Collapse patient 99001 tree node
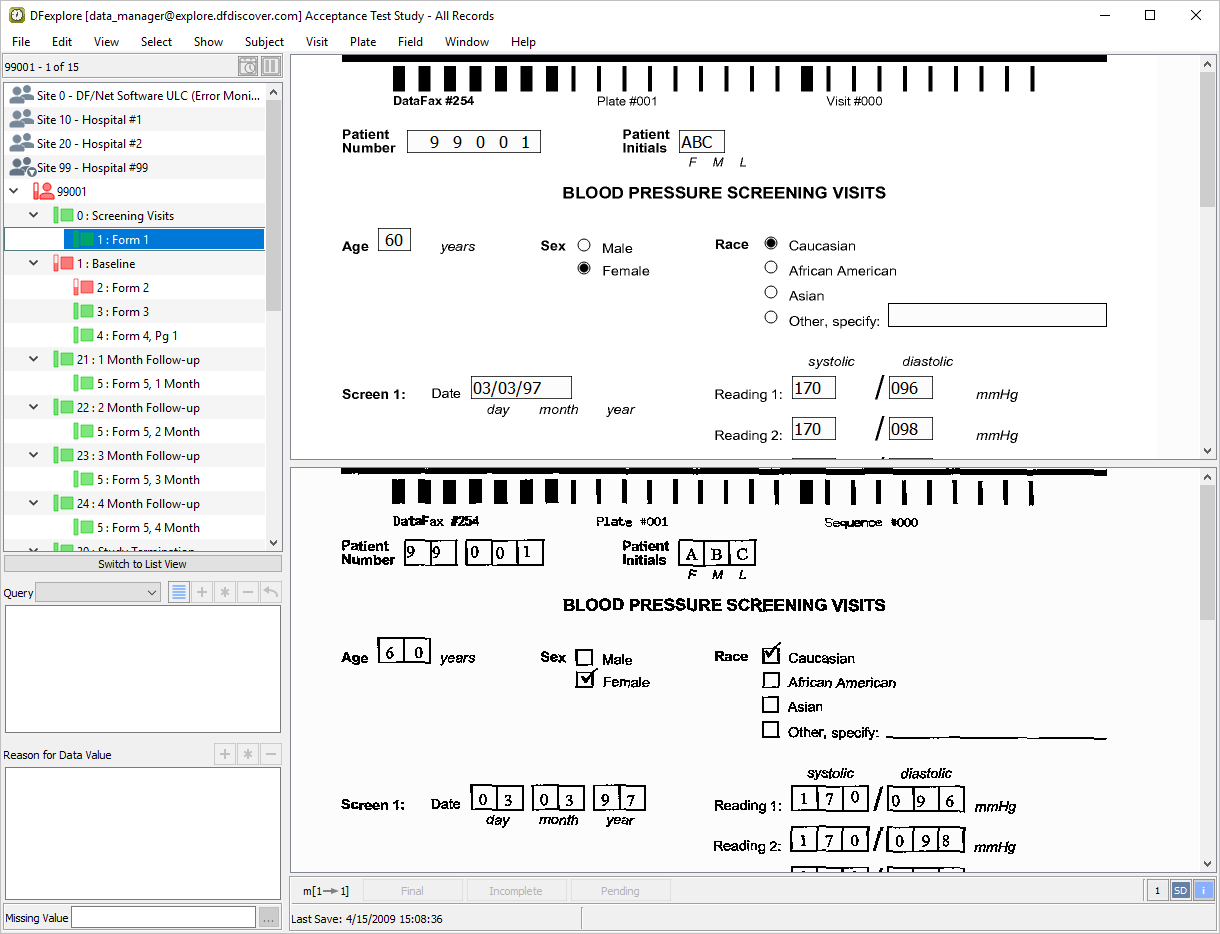Viewport: 1220px width, 934px height. (14, 192)
